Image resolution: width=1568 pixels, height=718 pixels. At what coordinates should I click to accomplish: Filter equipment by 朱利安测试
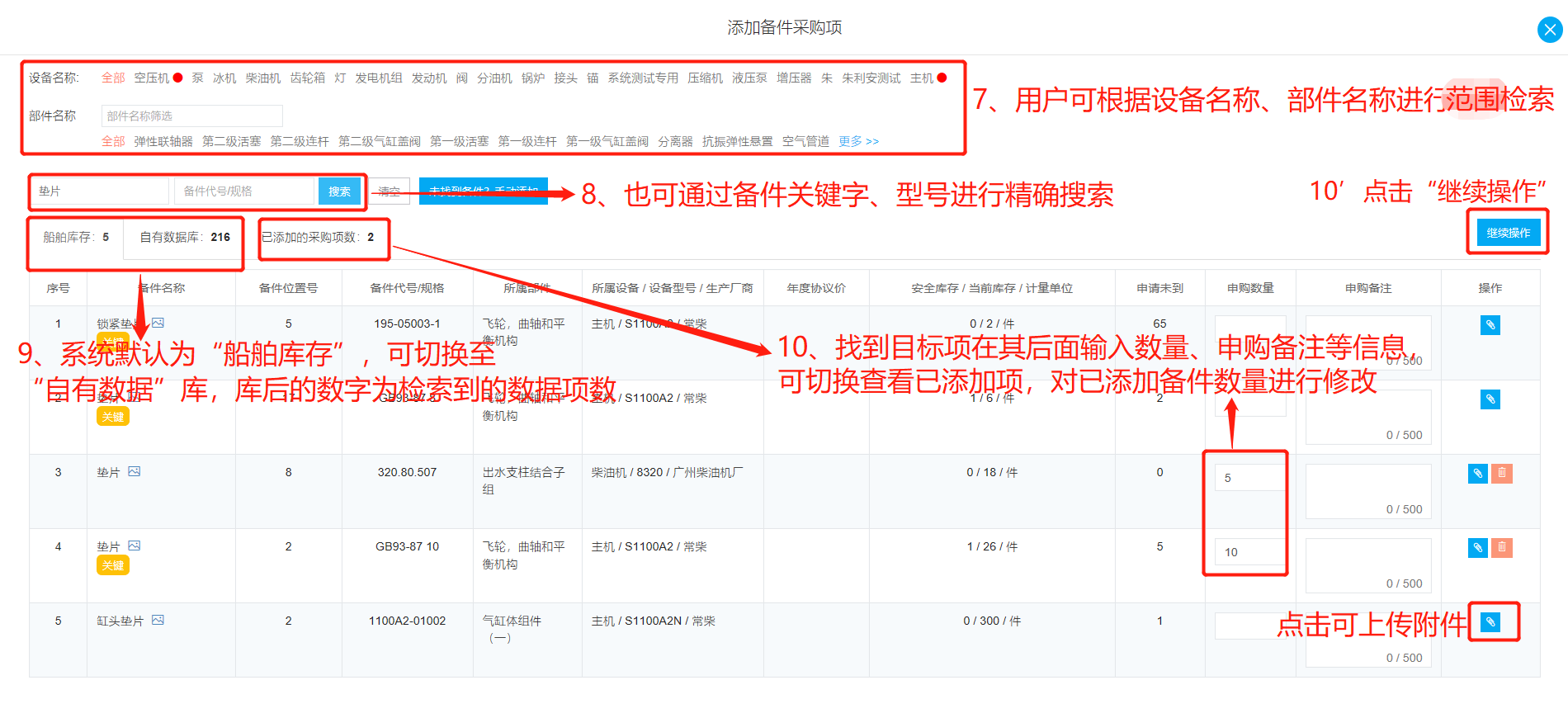pyautogui.click(x=871, y=78)
